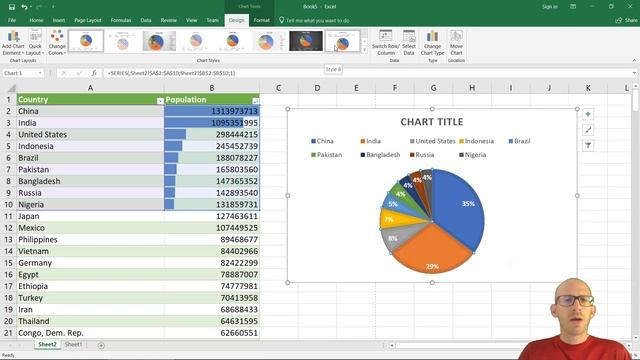Select the population value 127463611
Image resolution: width=640 pixels, height=360 pixels.
(212, 216)
